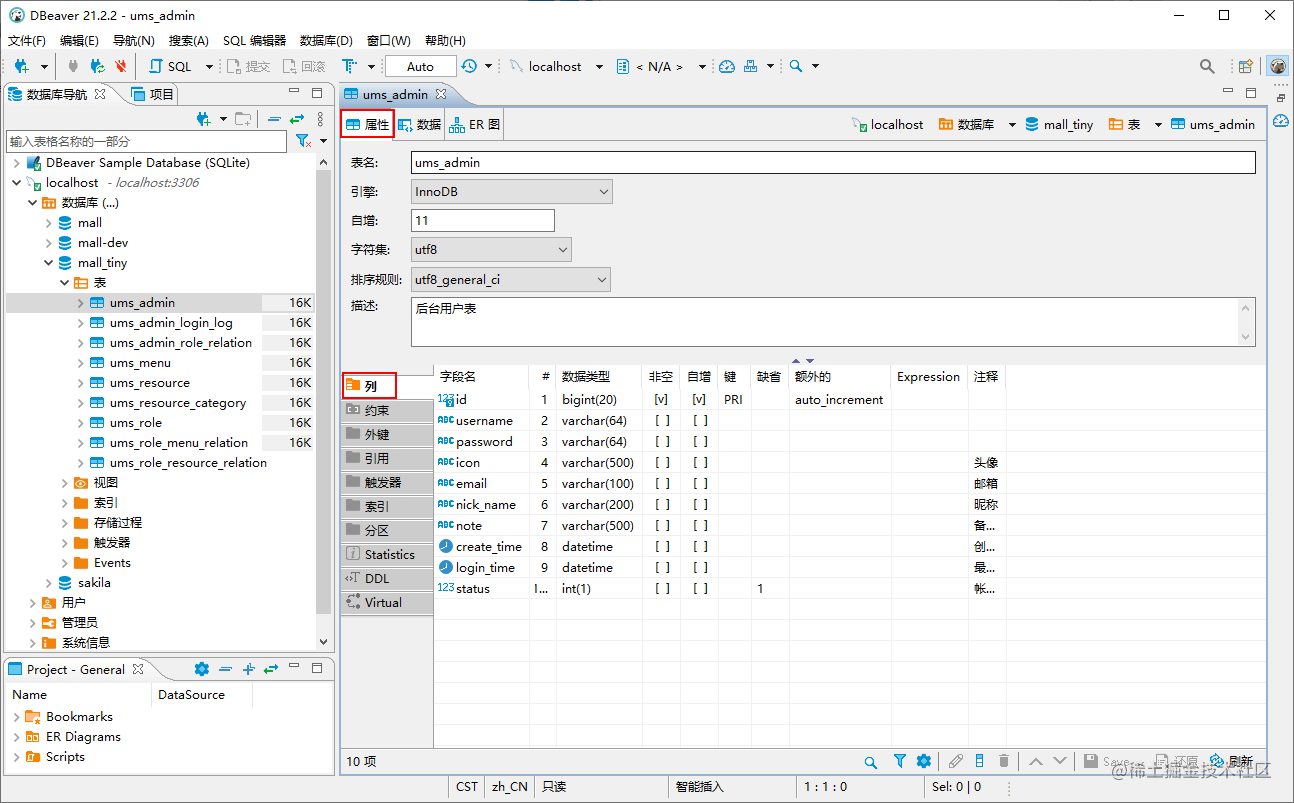Open the 数据库(D) menu
Image resolution: width=1294 pixels, height=803 pixels.
(x=326, y=41)
